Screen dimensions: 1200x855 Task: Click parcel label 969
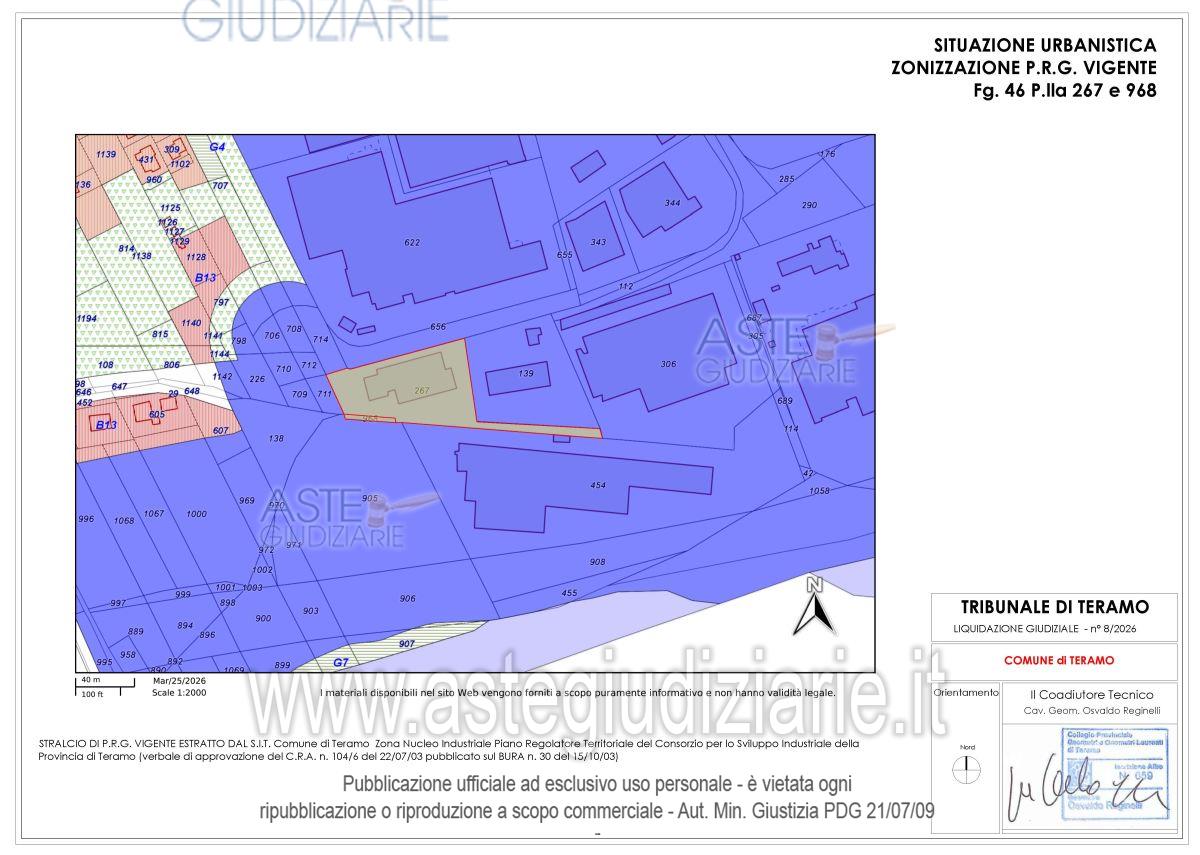[x=247, y=500]
